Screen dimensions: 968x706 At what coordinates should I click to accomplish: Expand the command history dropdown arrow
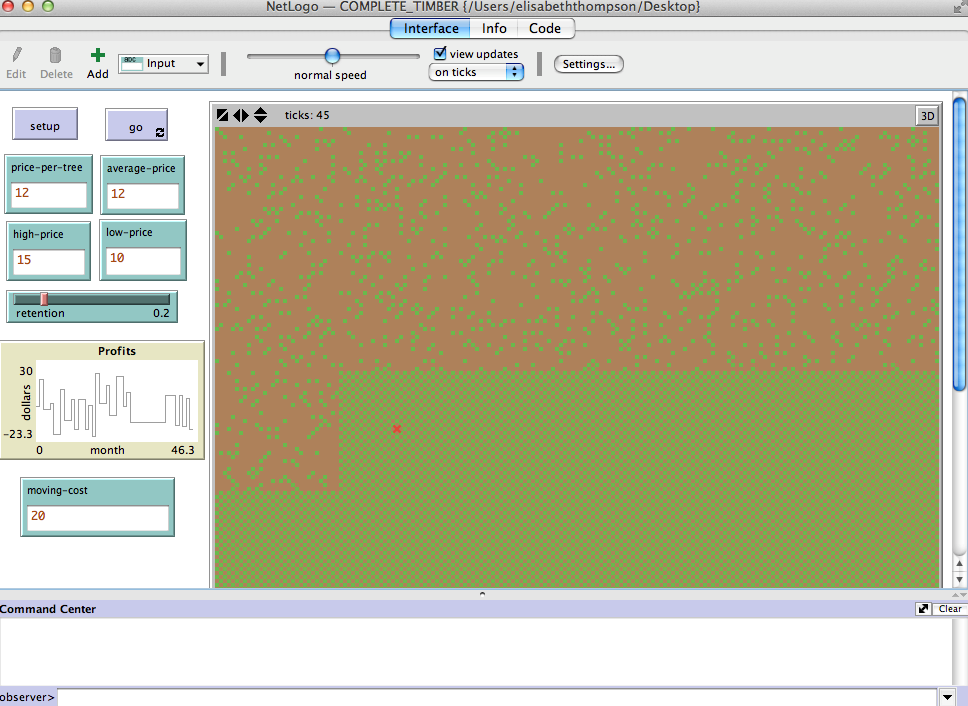pyautogui.click(x=947, y=696)
